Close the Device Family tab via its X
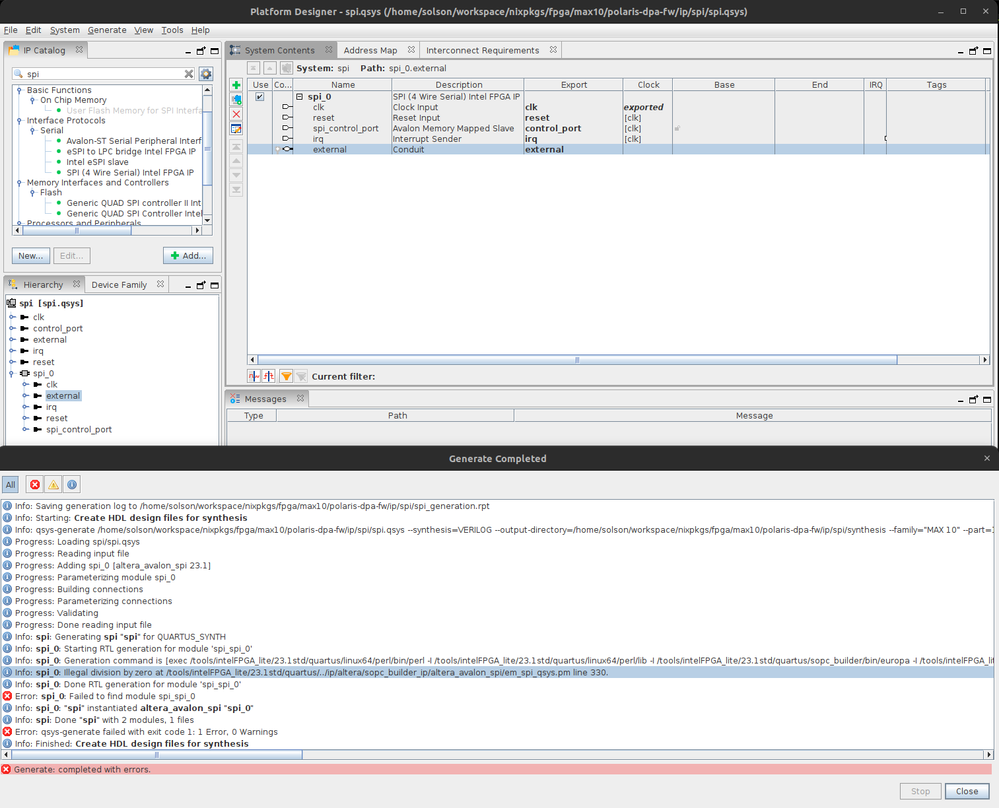Image resolution: width=999 pixels, height=808 pixels. pyautogui.click(x=161, y=284)
